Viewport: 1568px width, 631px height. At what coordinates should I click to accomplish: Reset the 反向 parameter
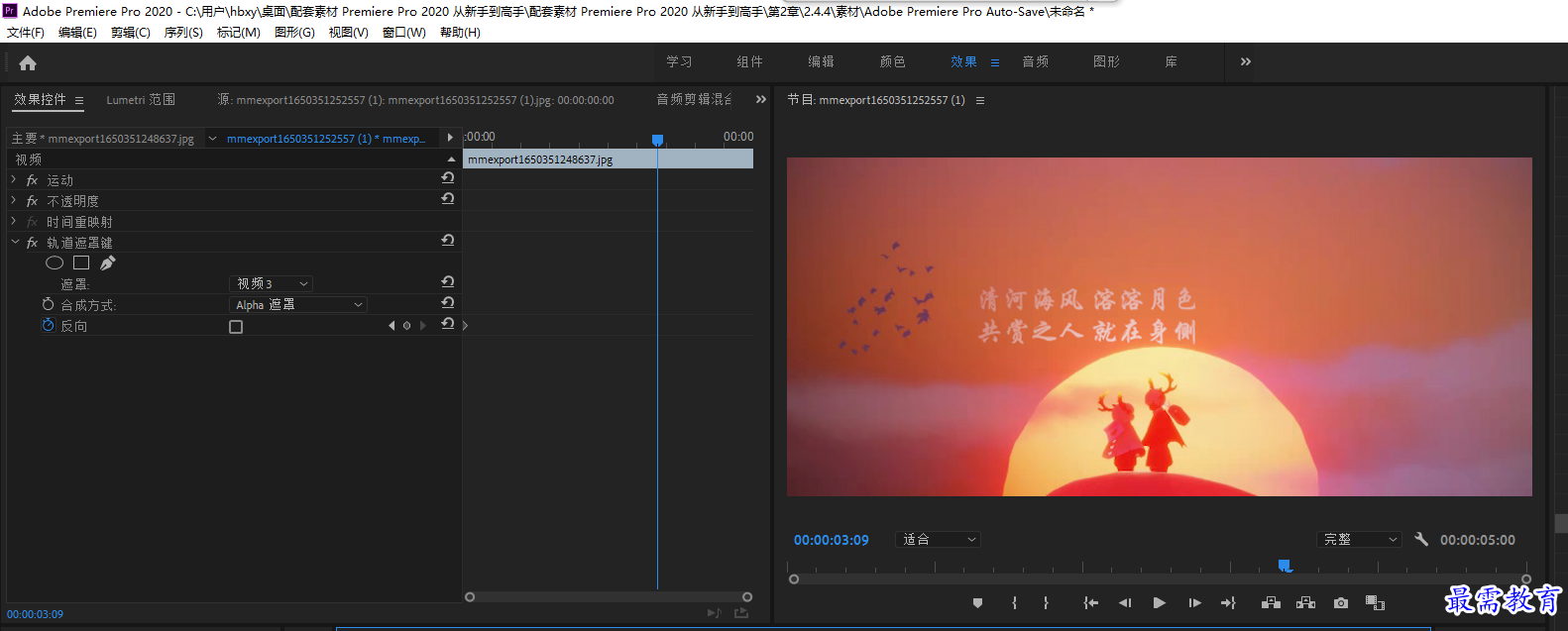point(448,324)
